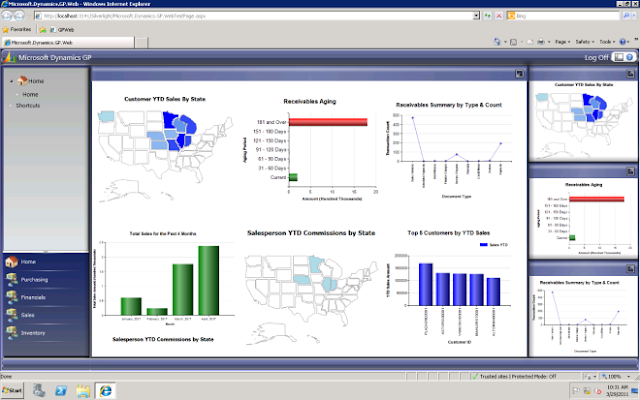Viewport: 640px width, 400px height.
Task: Open the Page menu dropdown
Action: 562,42
